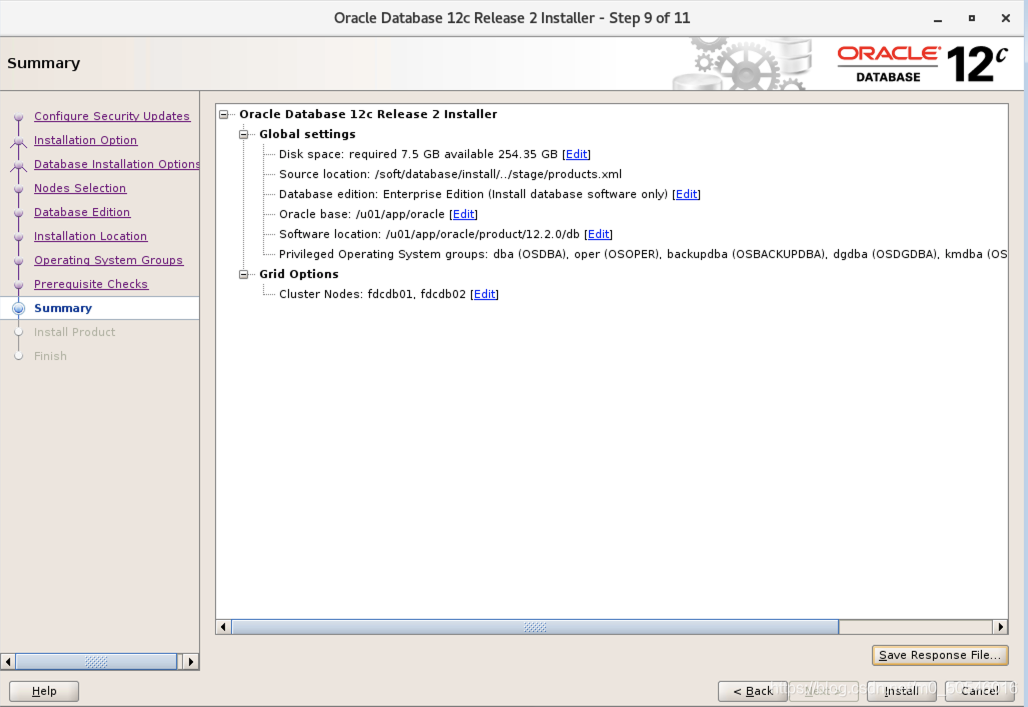Return to the Prerequisite Checks step

(91, 284)
